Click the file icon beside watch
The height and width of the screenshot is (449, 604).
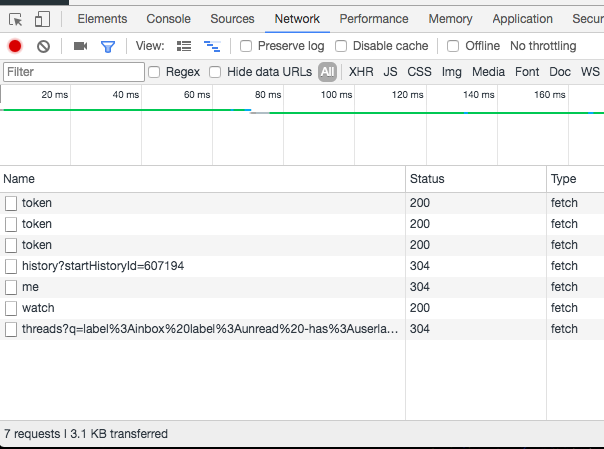pos(11,308)
